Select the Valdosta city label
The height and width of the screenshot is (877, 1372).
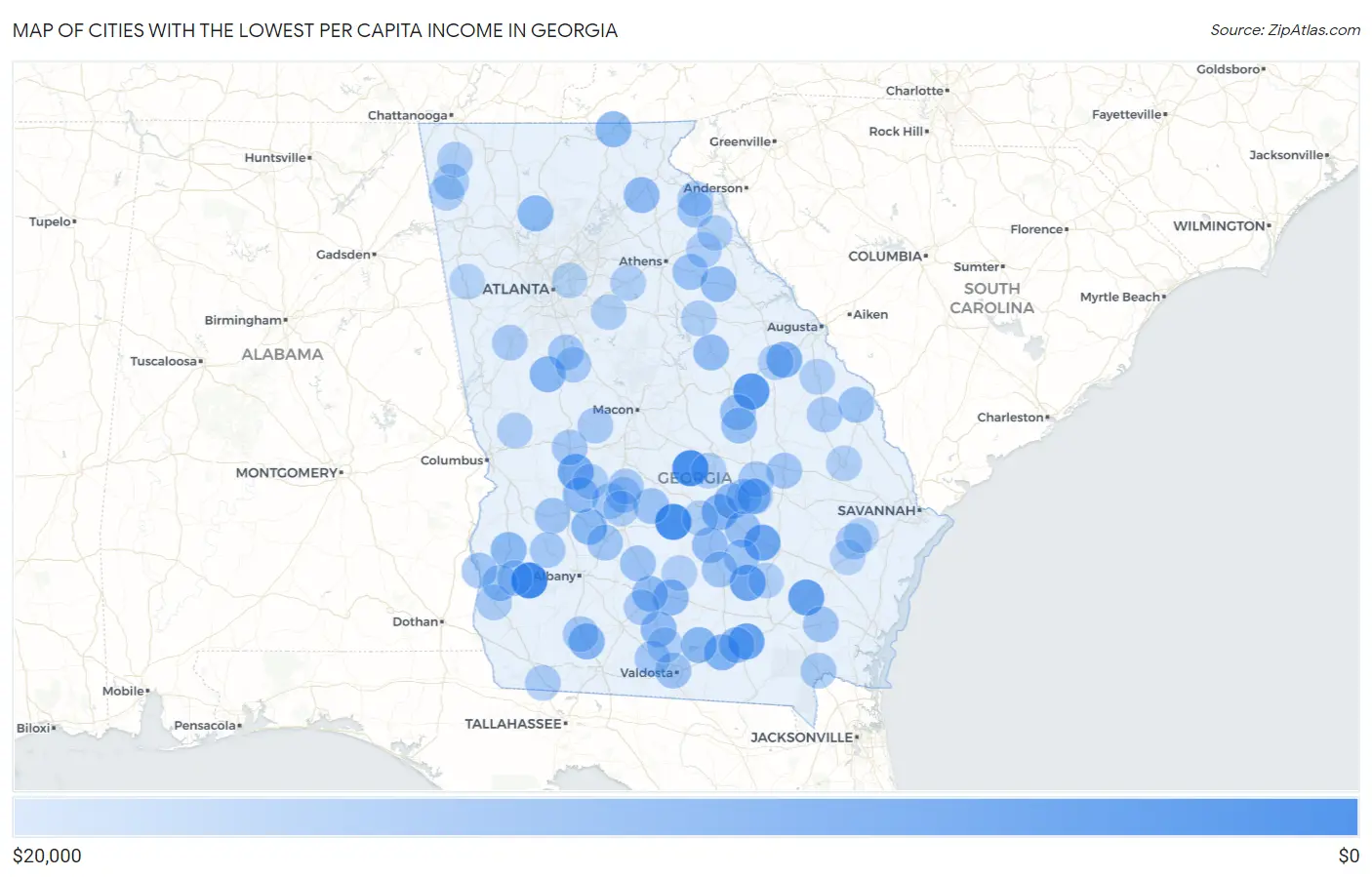click(647, 672)
